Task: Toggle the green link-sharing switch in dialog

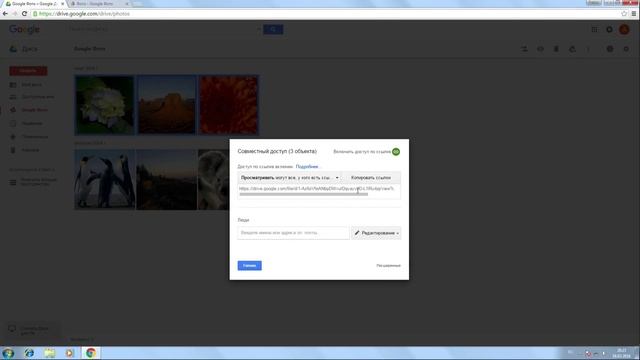Action: [x=396, y=152]
